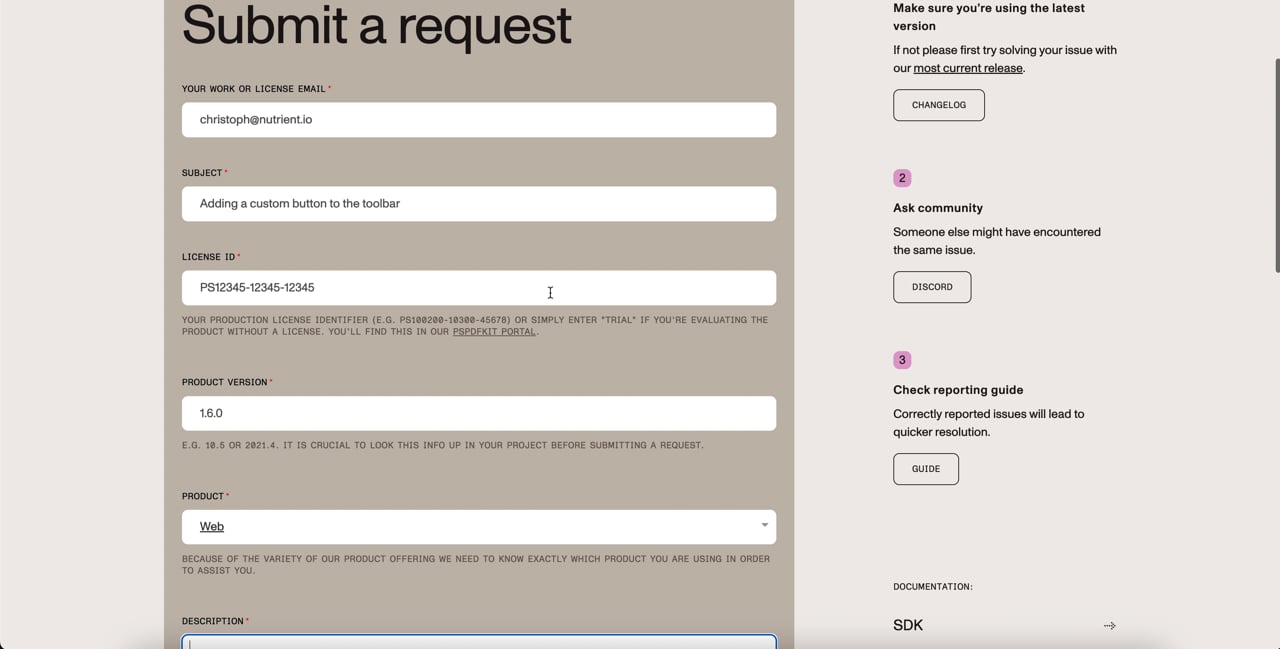Click the Check reporting guide heading

pos(958,390)
